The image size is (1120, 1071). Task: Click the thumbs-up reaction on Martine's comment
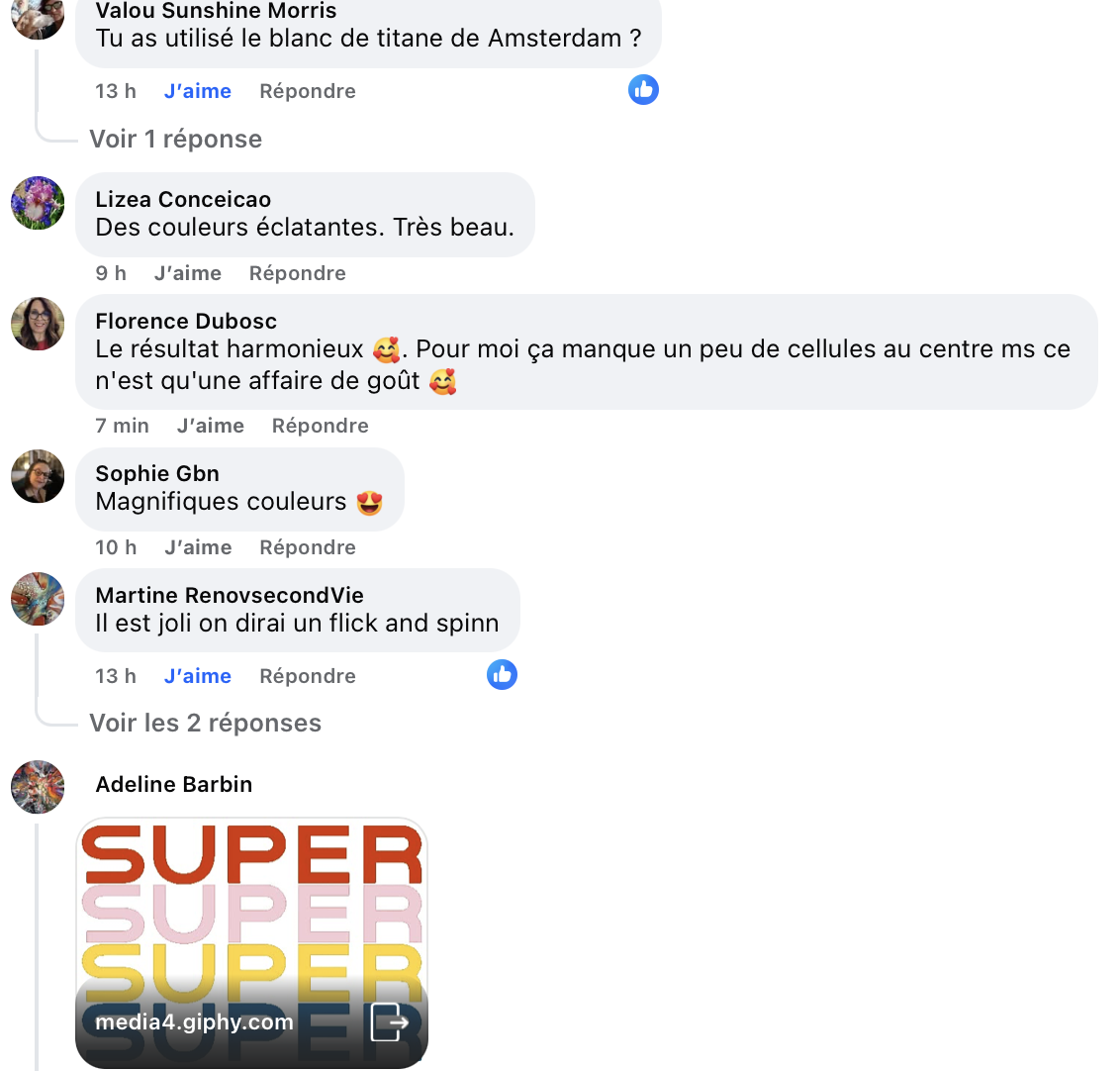coord(503,674)
